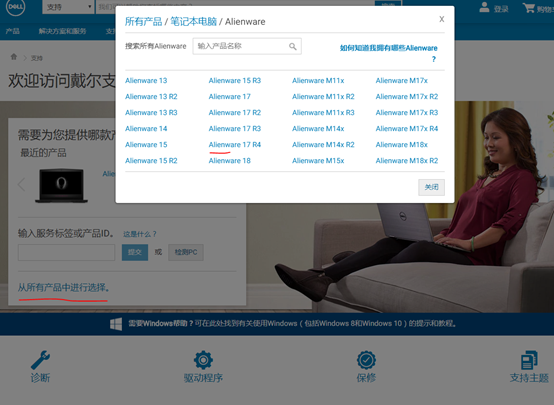The image size is (554, 405).
Task: Click the 关闭 button in dialog
Action: point(431,187)
